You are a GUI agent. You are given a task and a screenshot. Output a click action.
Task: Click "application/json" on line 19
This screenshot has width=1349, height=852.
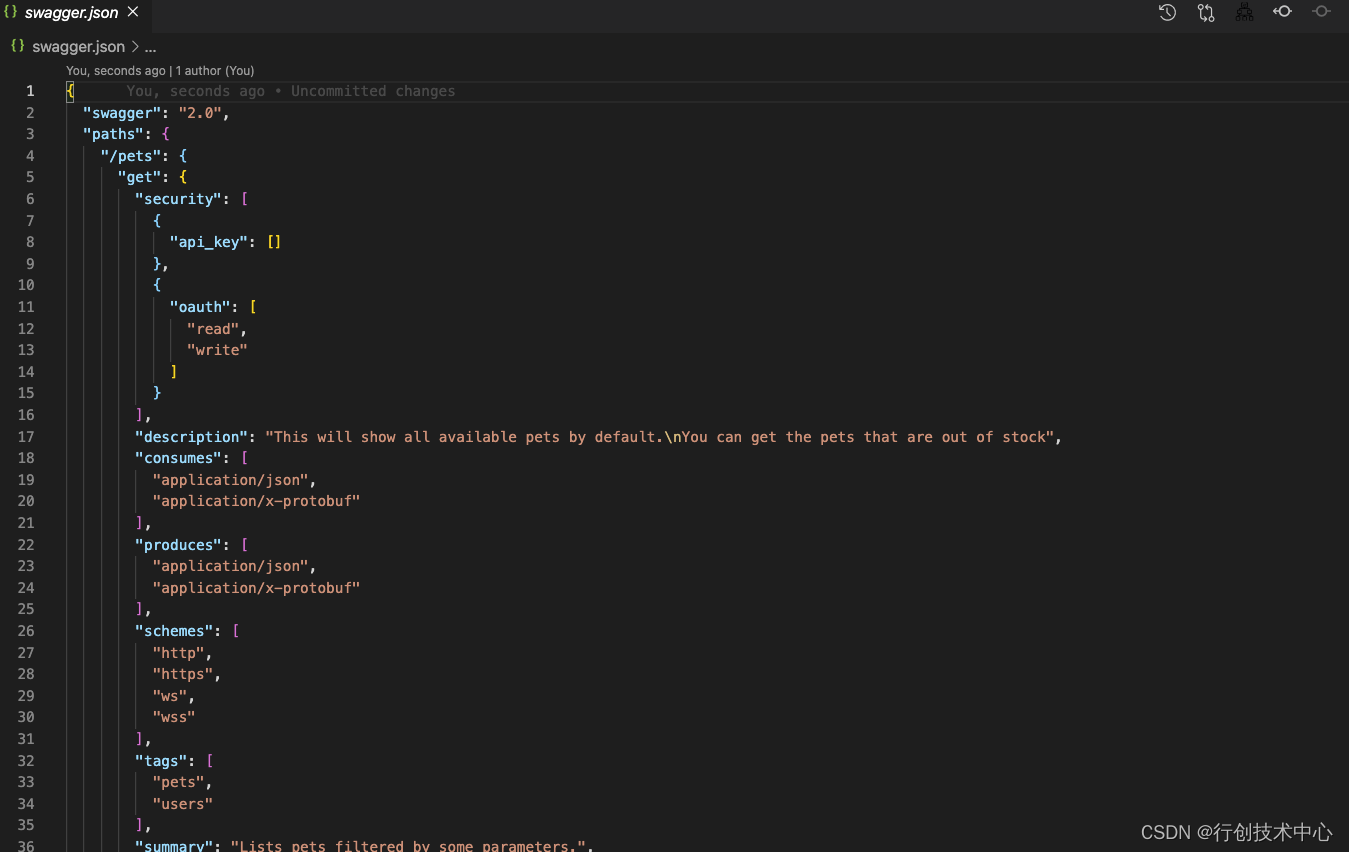(x=230, y=480)
